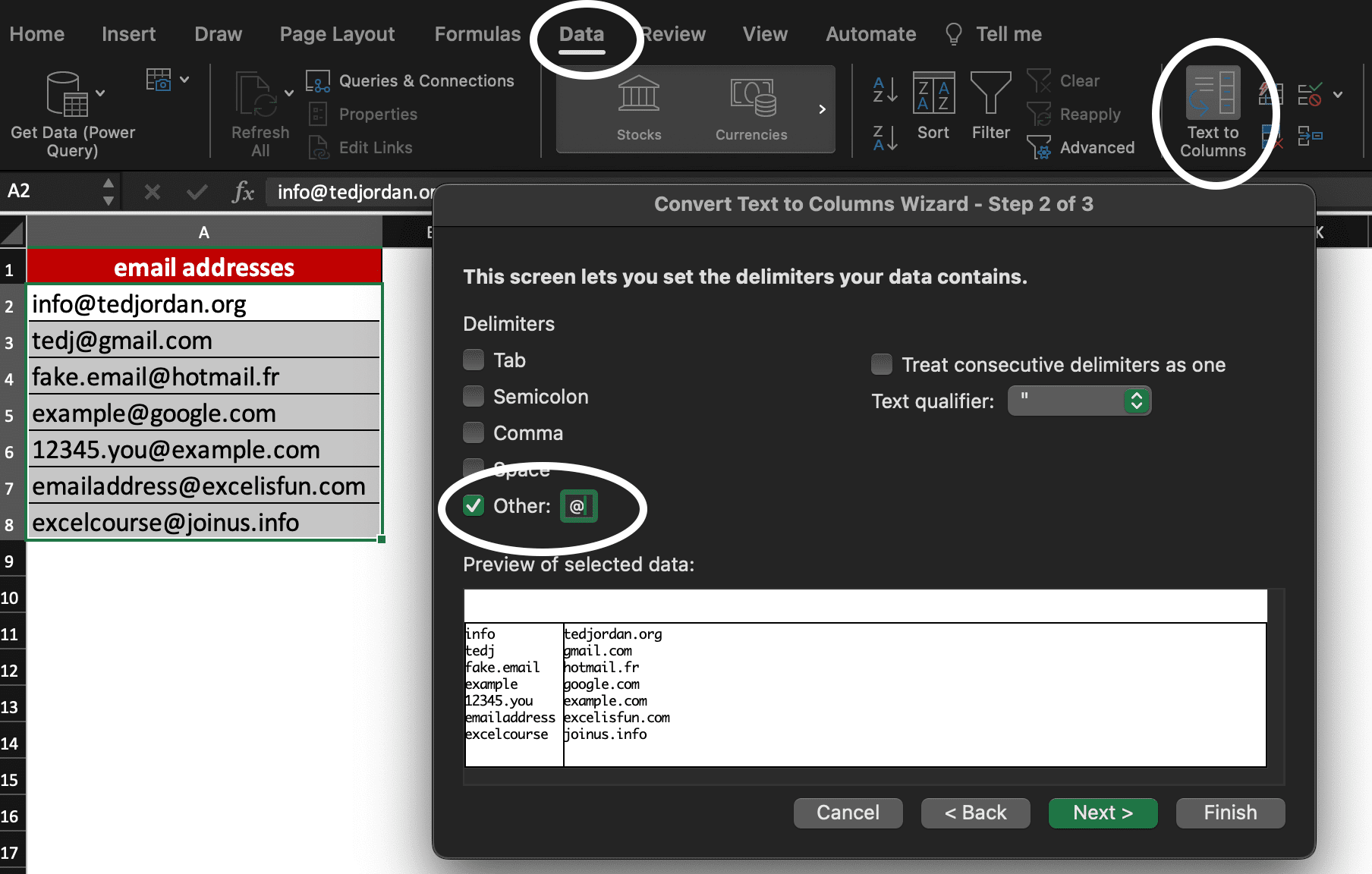Screen dimensions: 1372x874
Task: Switch to the Data ribbon tab
Action: [x=582, y=33]
